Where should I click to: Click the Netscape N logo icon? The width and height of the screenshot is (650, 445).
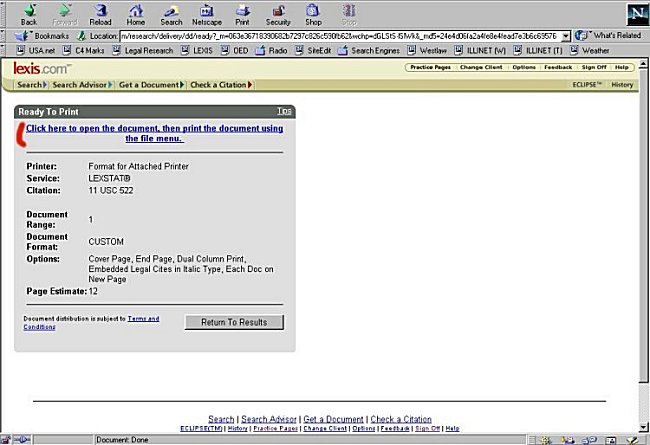tap(637, 15)
